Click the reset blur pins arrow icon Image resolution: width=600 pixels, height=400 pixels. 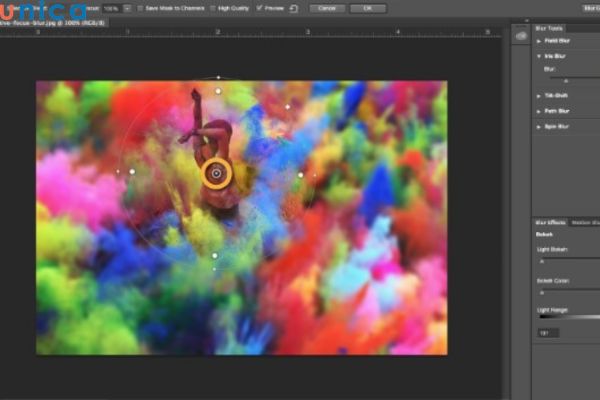293,8
